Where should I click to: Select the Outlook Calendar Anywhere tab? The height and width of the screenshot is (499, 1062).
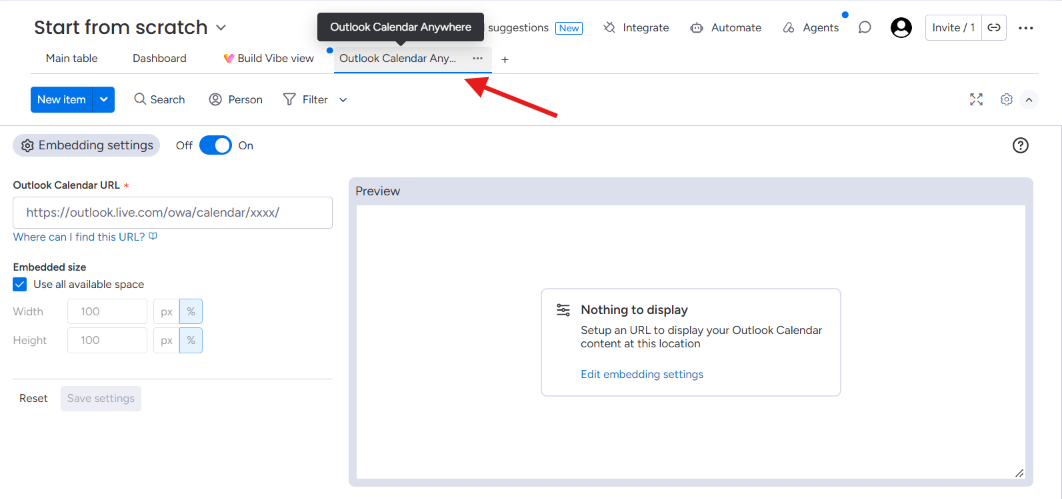[398, 58]
